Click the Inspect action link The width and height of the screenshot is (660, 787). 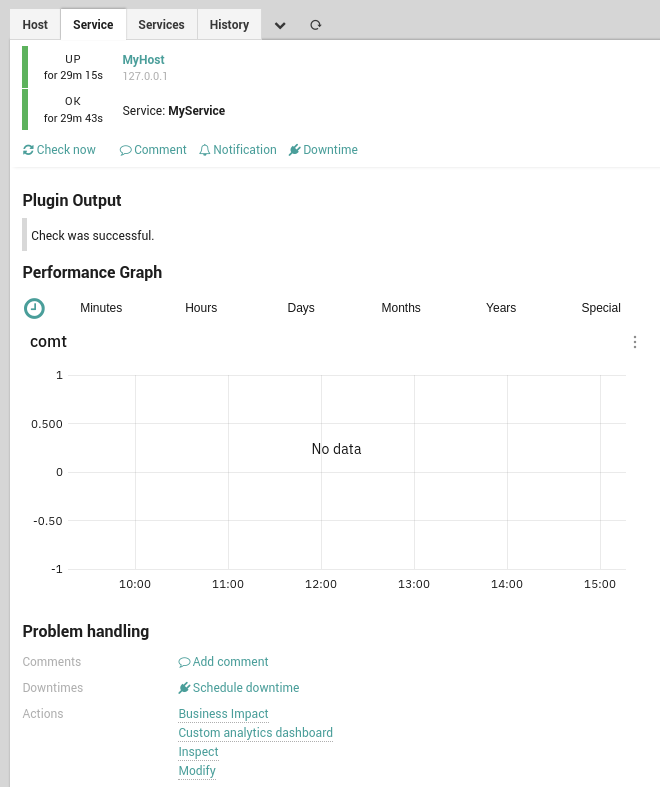(198, 752)
